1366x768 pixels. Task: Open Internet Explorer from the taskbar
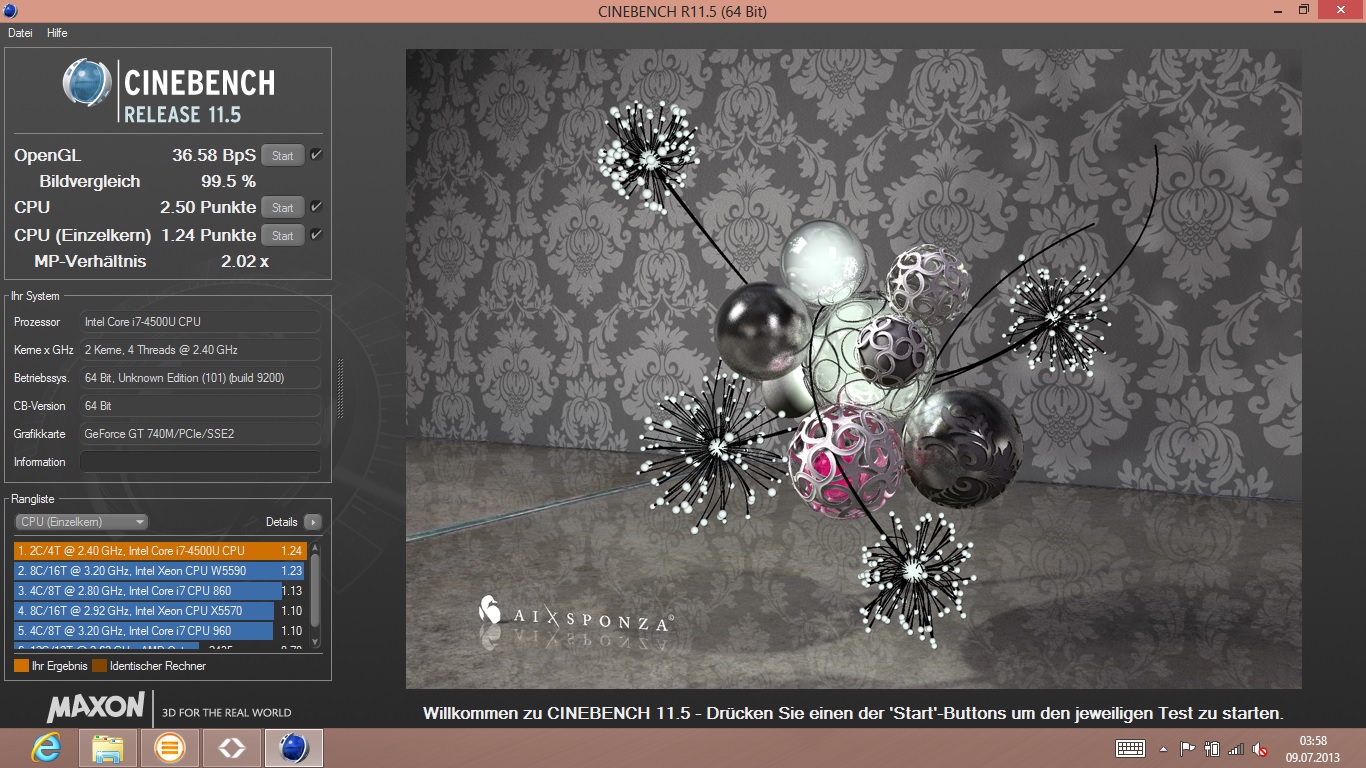click(46, 748)
